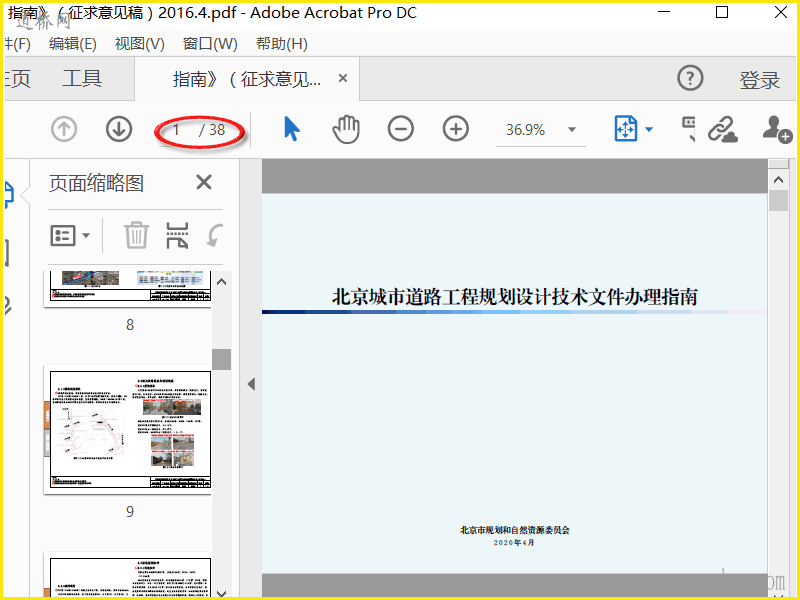
Task: Click the add user share icon
Action: coord(777,129)
